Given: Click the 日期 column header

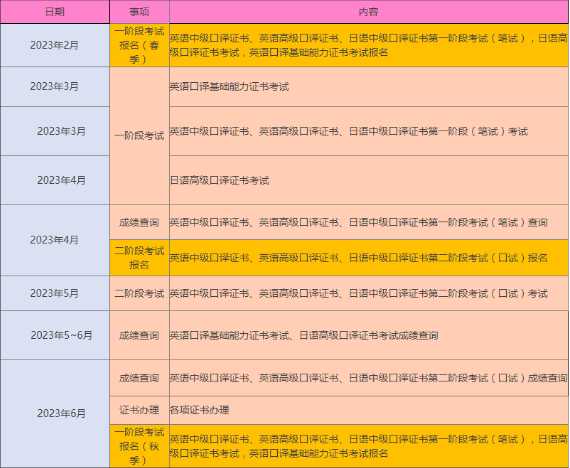Looking at the screenshot, I should pyautogui.click(x=55, y=12).
